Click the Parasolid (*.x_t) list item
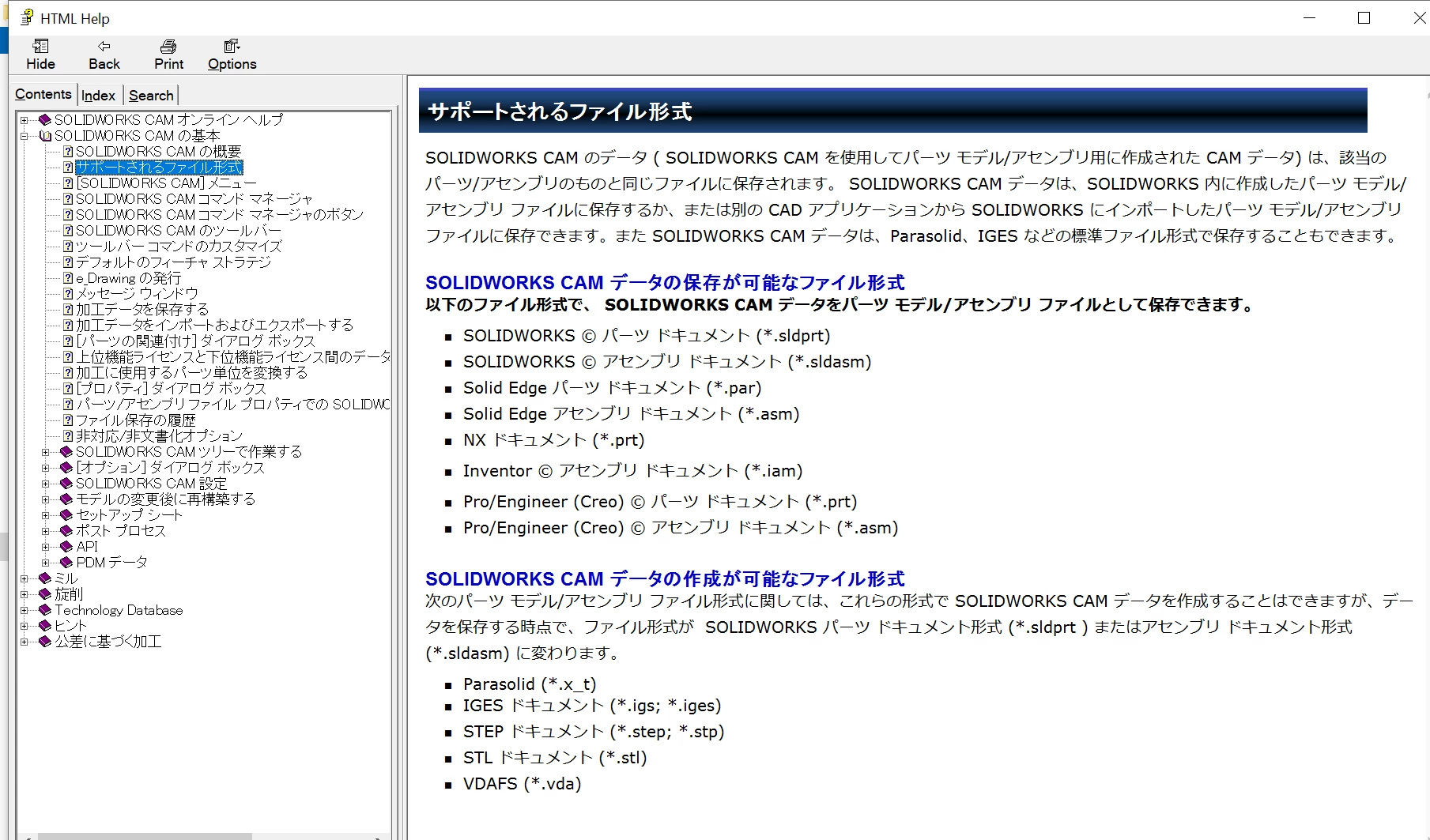The image size is (1430, 840). [x=530, y=684]
